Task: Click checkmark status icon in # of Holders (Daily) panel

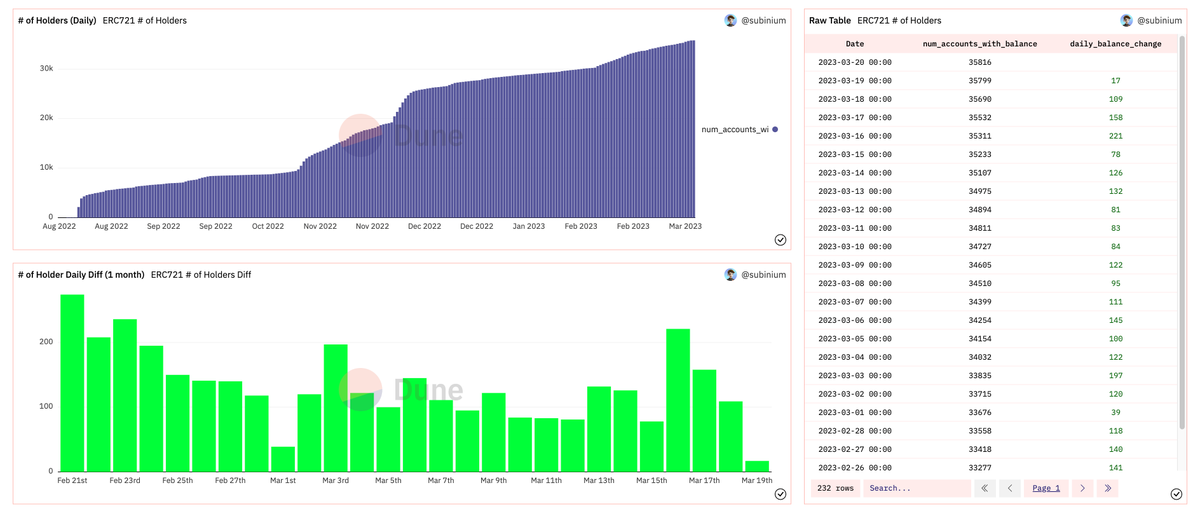Action: [x=780, y=240]
